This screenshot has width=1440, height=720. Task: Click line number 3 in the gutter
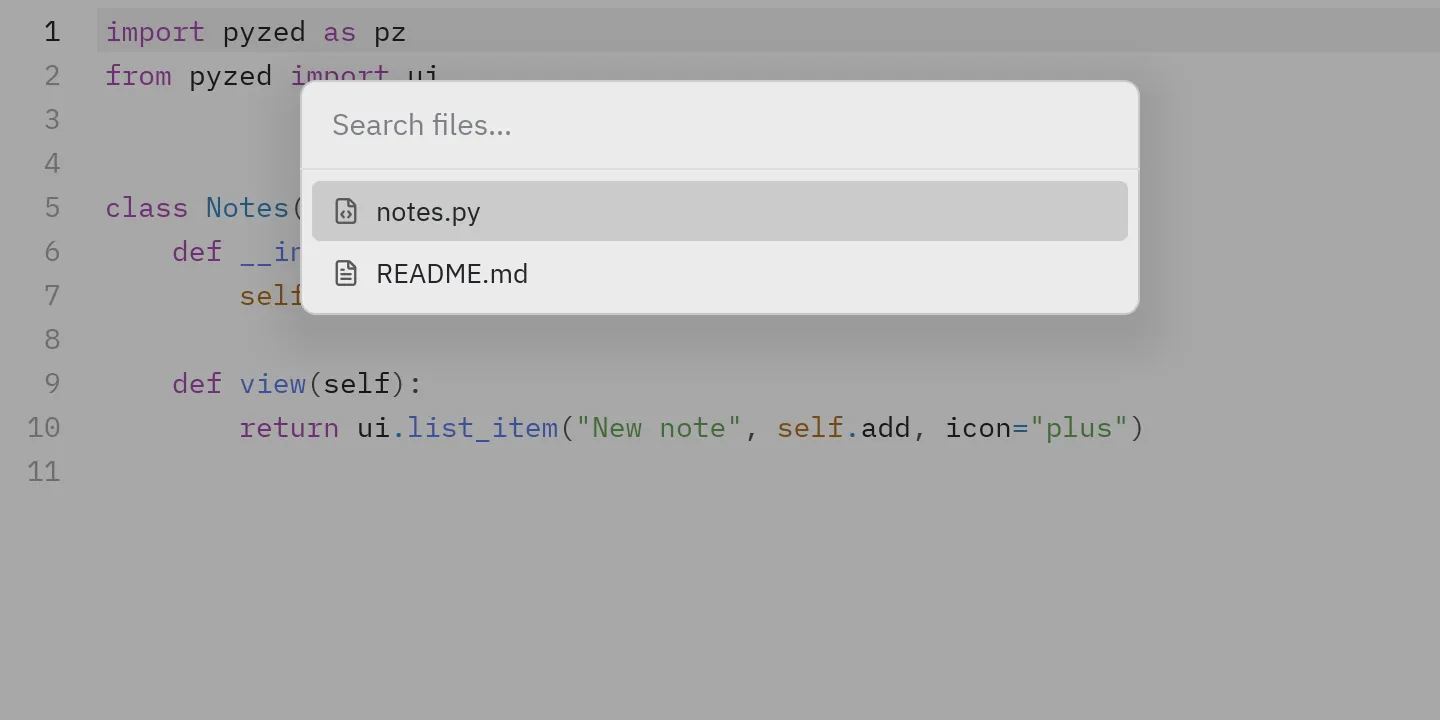(52, 120)
